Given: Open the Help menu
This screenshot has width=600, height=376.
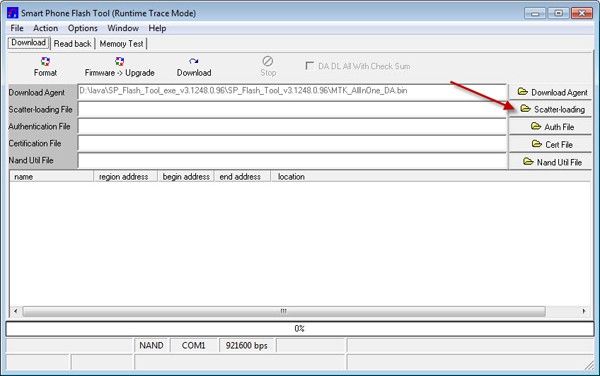Looking at the screenshot, I should pyautogui.click(x=157, y=28).
